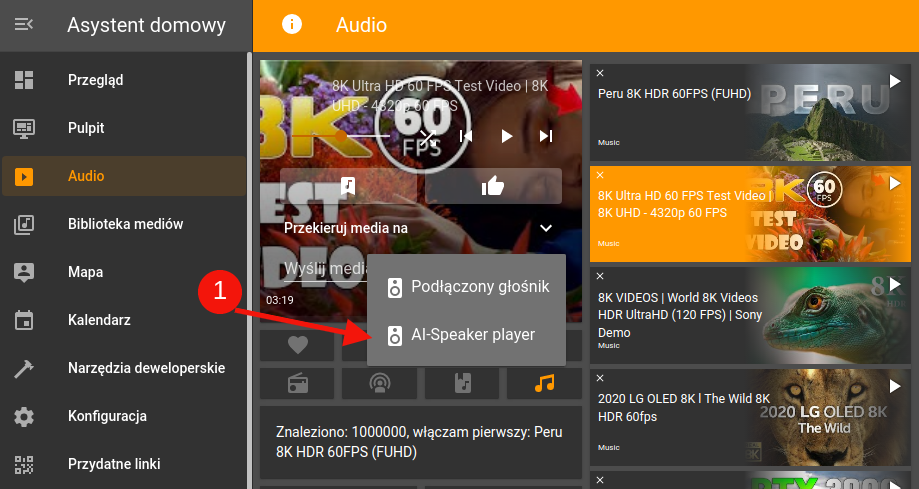The height and width of the screenshot is (489, 919).
Task: Open Kalendarz in the sidebar
Action: coord(124,320)
